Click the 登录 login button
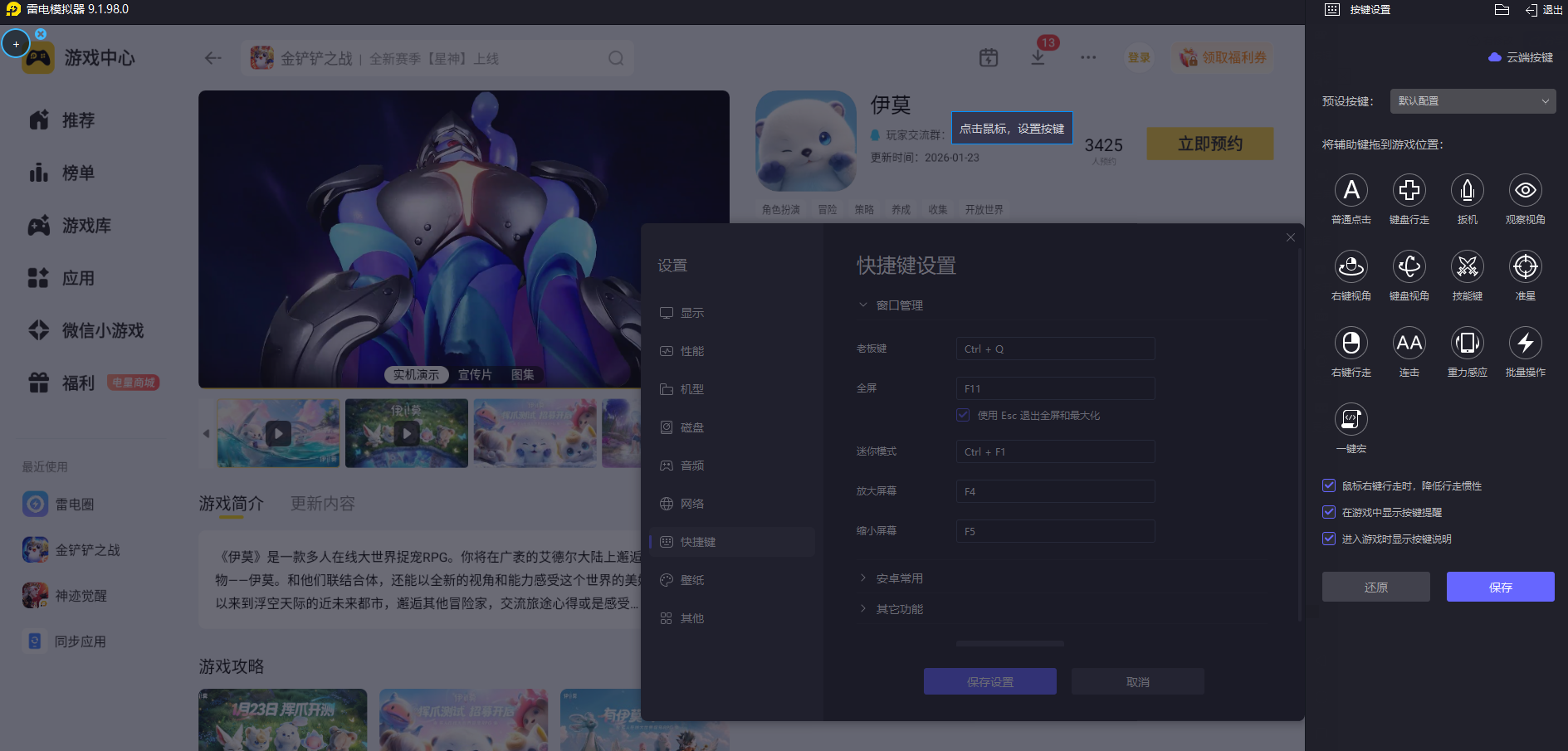 tap(1139, 57)
